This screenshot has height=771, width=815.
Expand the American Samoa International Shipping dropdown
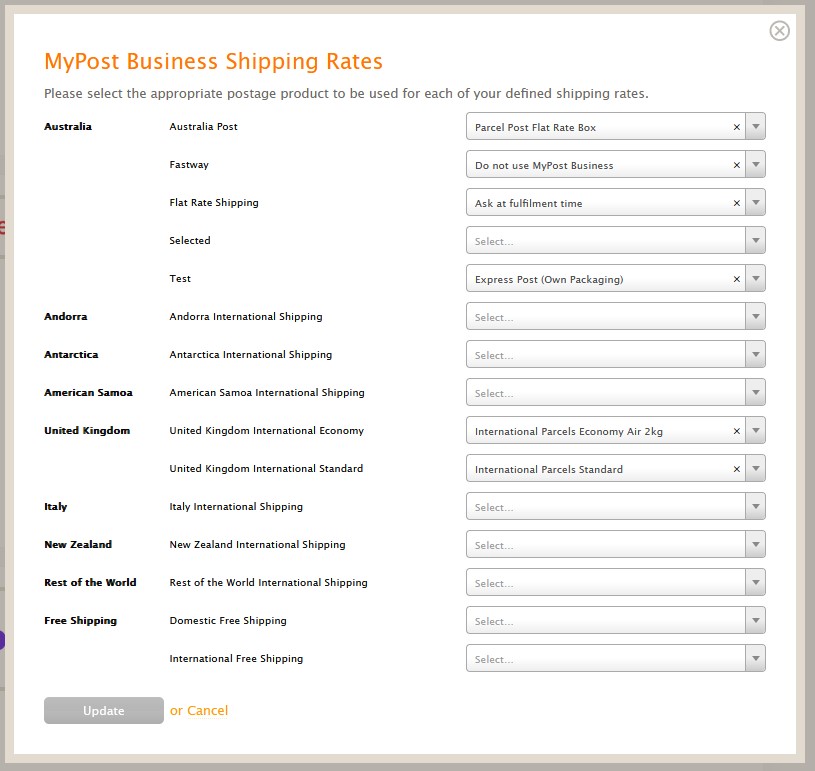615,392
